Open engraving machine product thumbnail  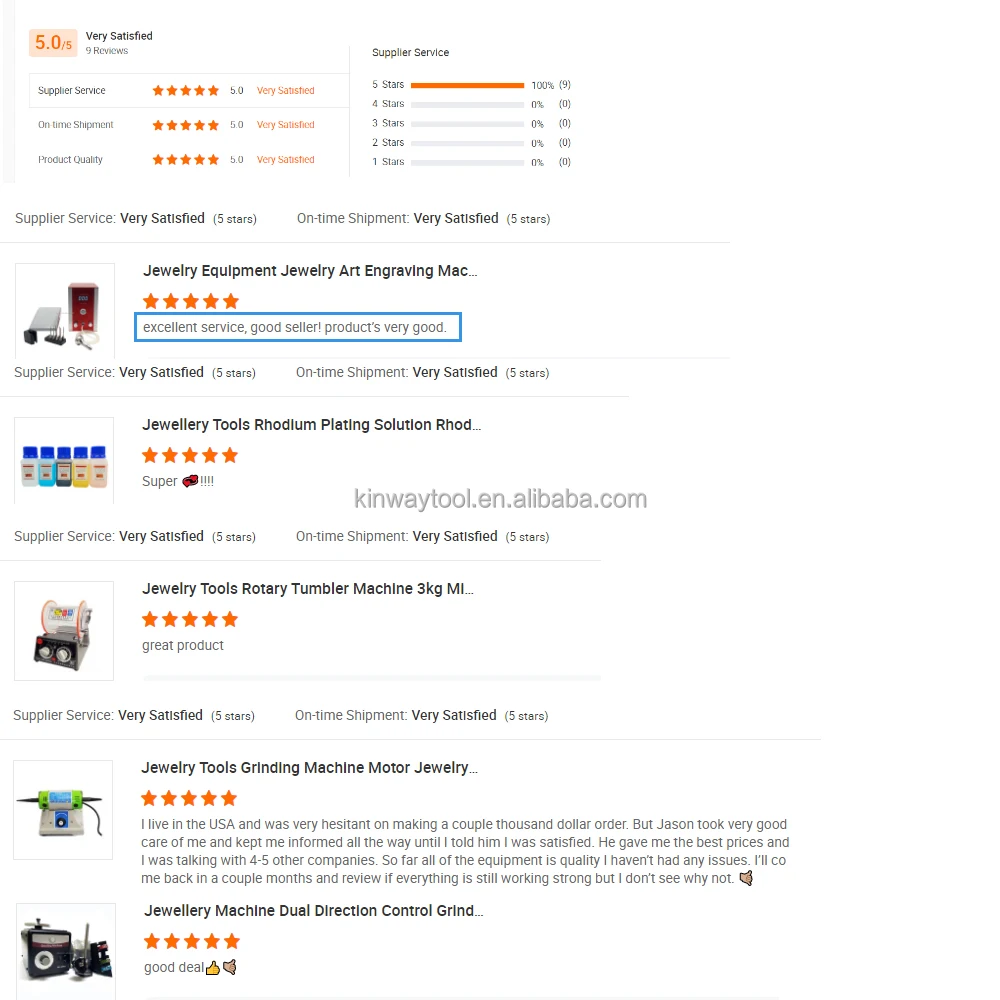pyautogui.click(x=65, y=311)
